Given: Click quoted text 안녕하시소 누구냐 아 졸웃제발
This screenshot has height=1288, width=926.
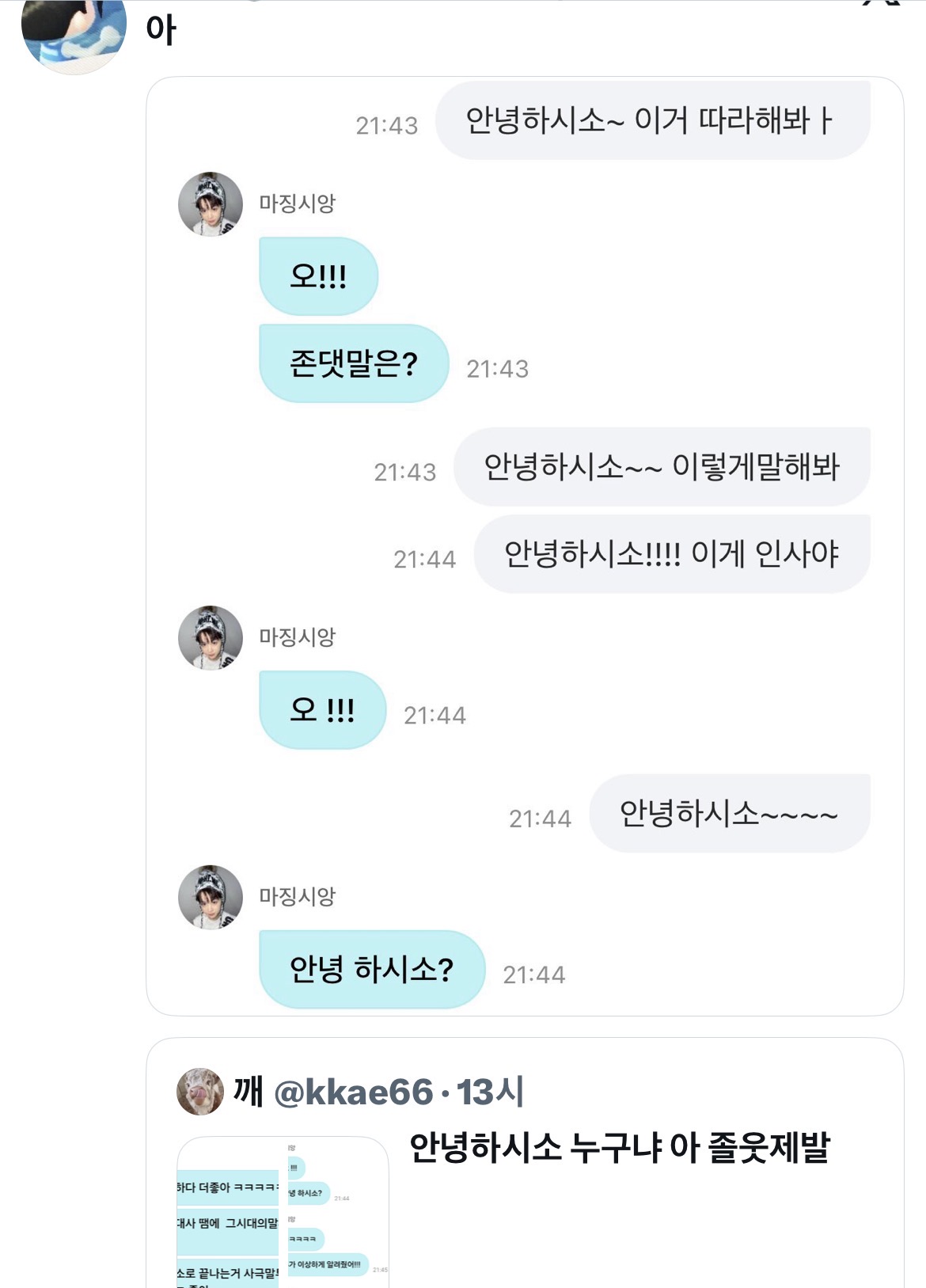Looking at the screenshot, I should pyautogui.click(x=619, y=1147).
